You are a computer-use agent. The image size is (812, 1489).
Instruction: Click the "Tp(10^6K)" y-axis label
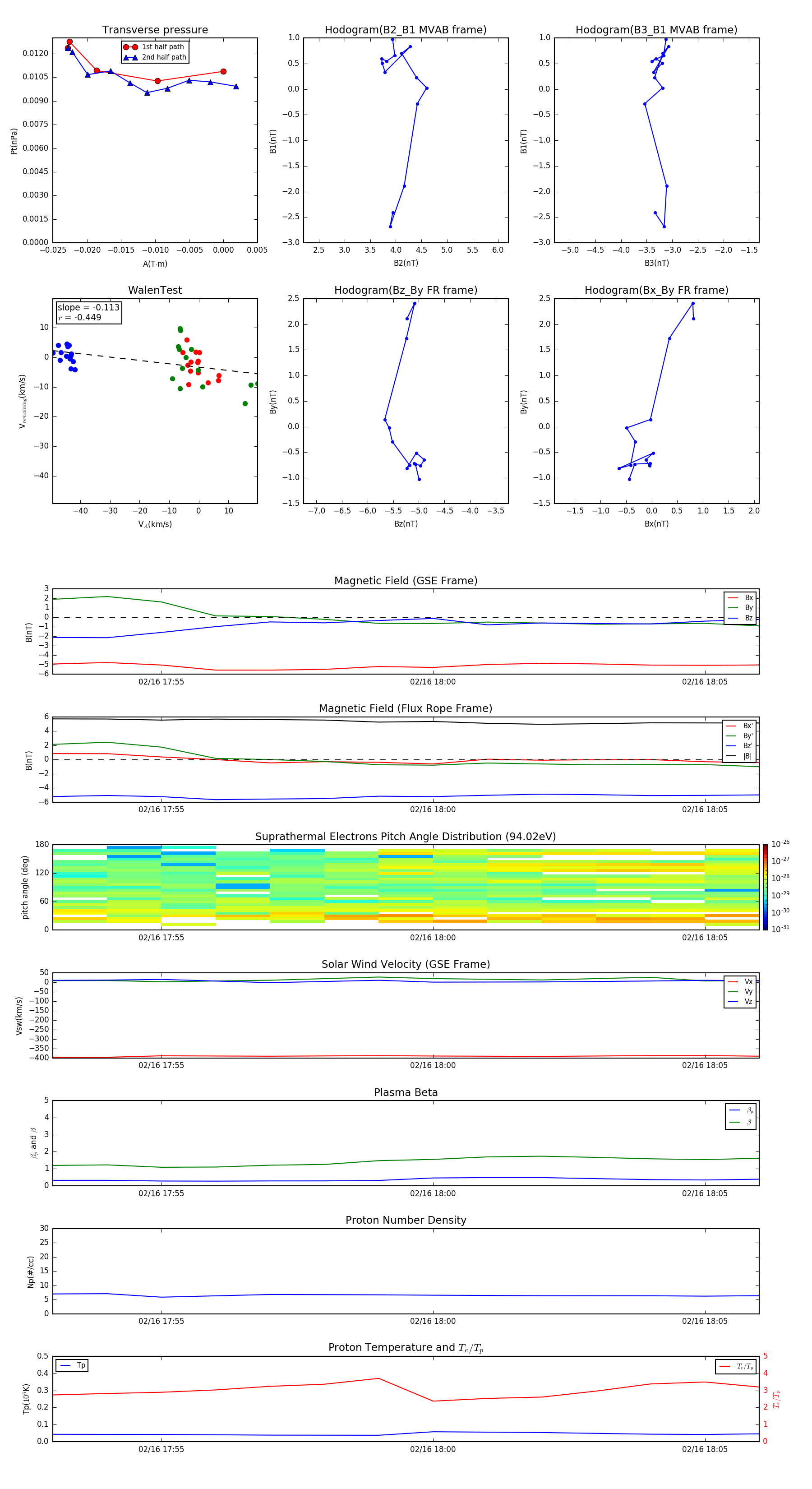27,1399
